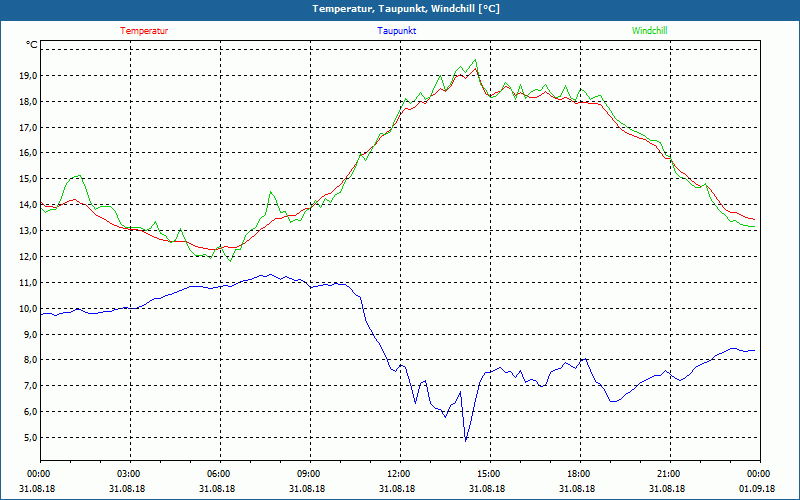Click the blue Taupunkt legend label
The width and height of the screenshot is (800, 500).
point(396,31)
